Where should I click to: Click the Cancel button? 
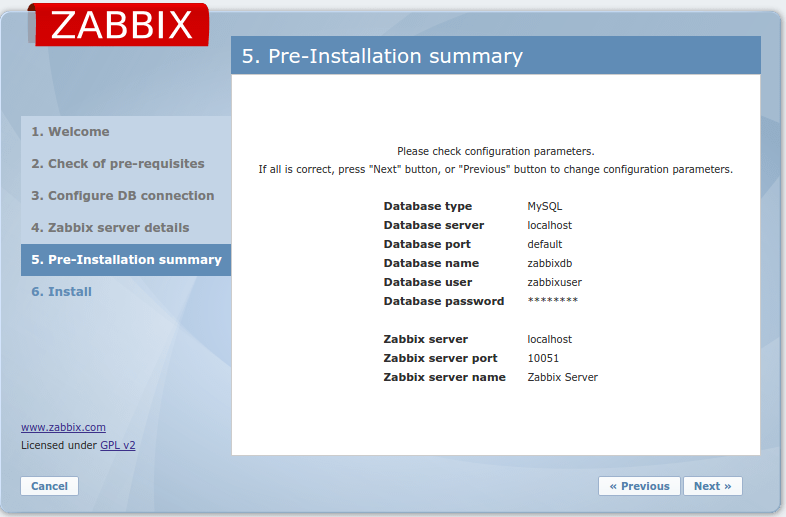pyautogui.click(x=49, y=486)
